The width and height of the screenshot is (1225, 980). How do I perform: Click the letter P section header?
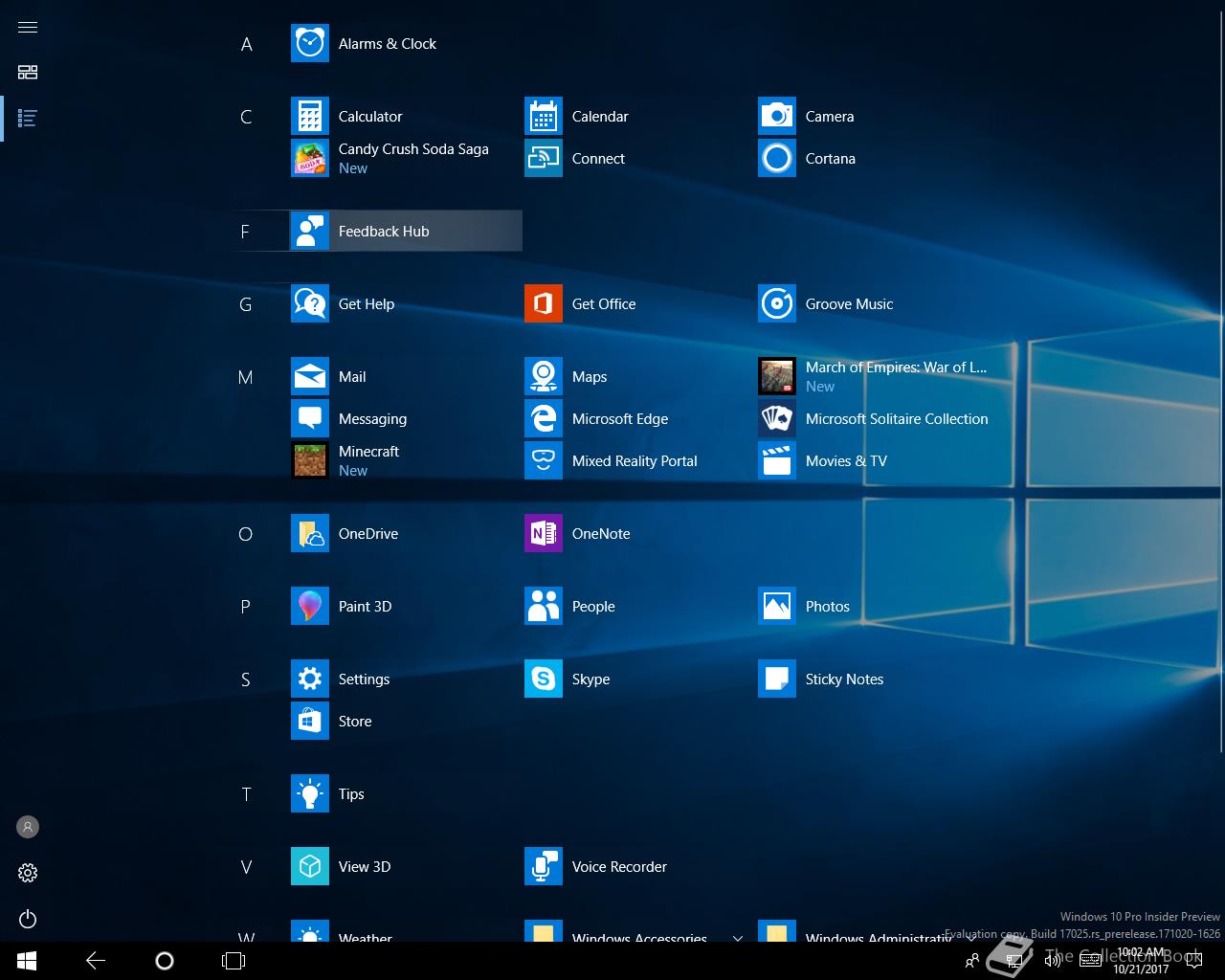[x=246, y=607]
